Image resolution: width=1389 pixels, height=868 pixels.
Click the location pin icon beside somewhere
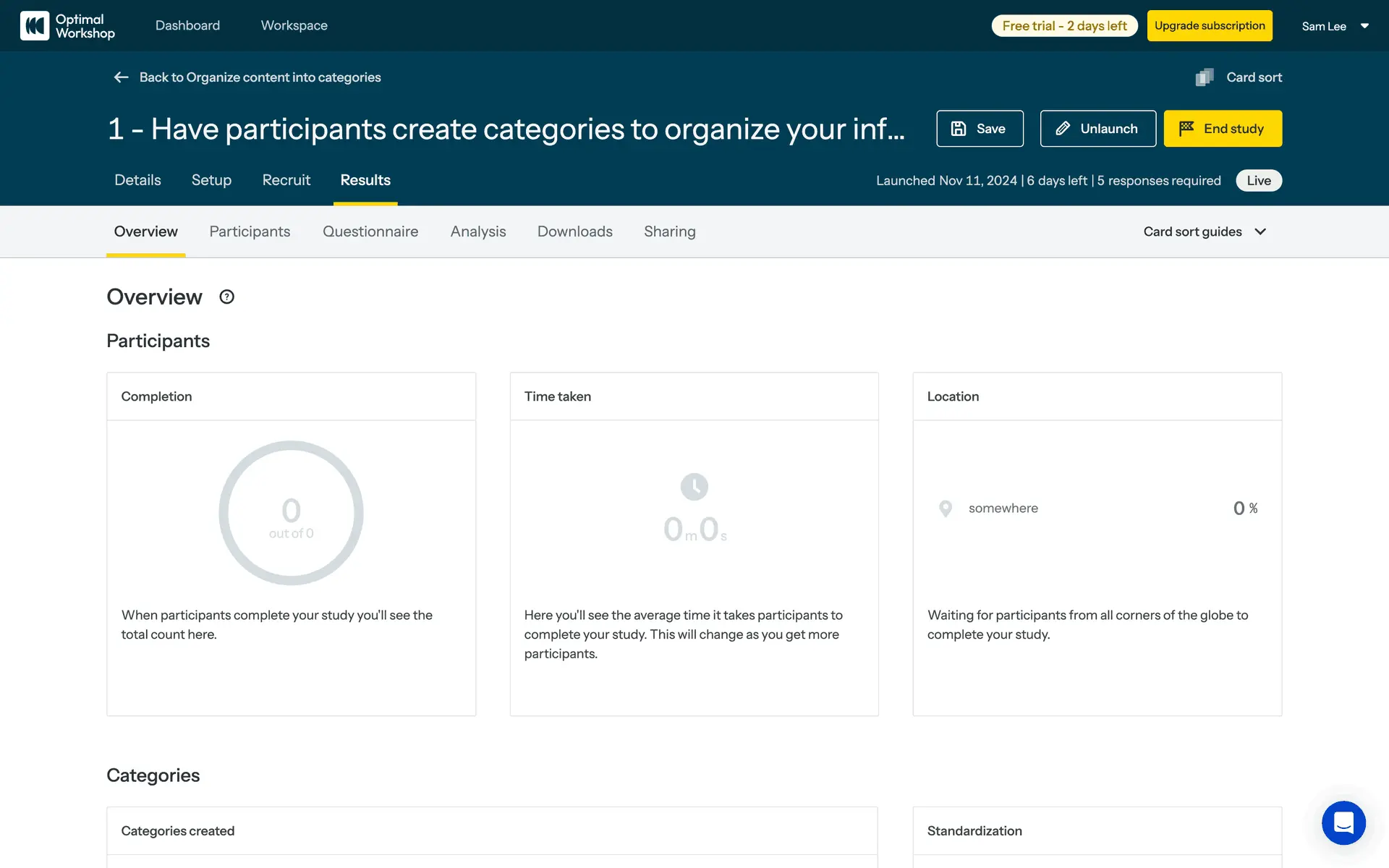tap(945, 509)
